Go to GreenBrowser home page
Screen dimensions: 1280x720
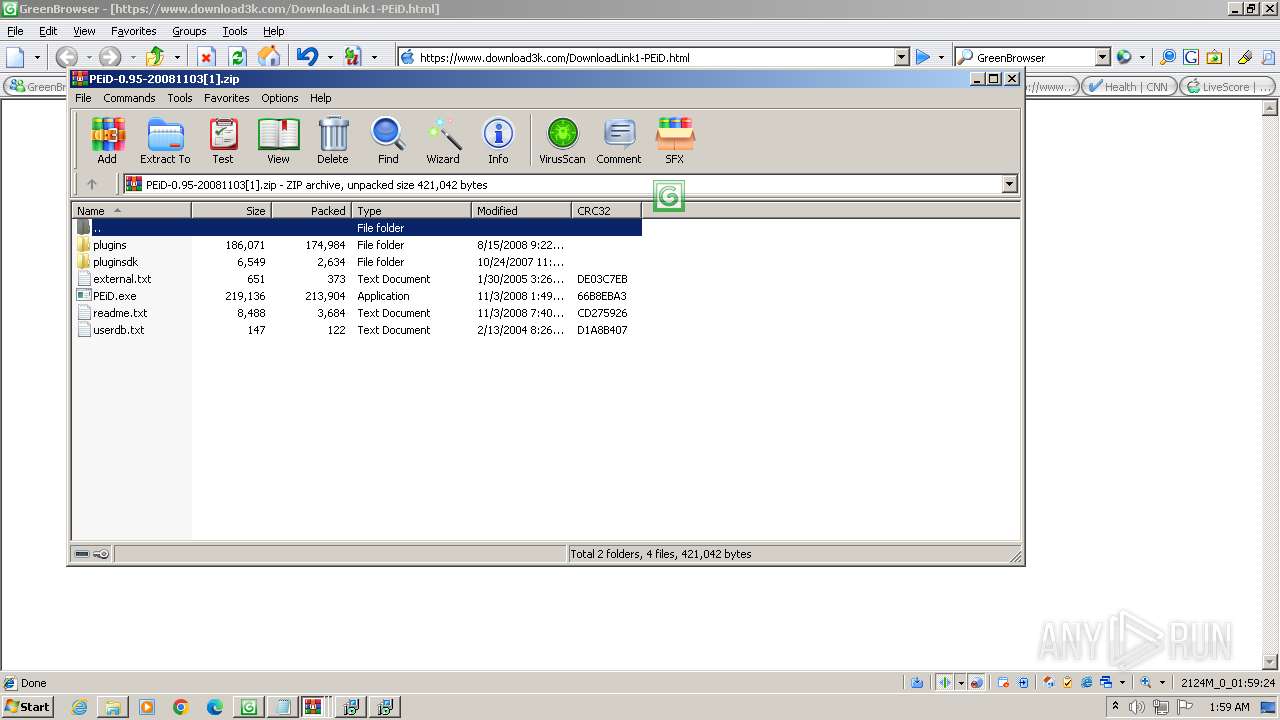(x=268, y=57)
